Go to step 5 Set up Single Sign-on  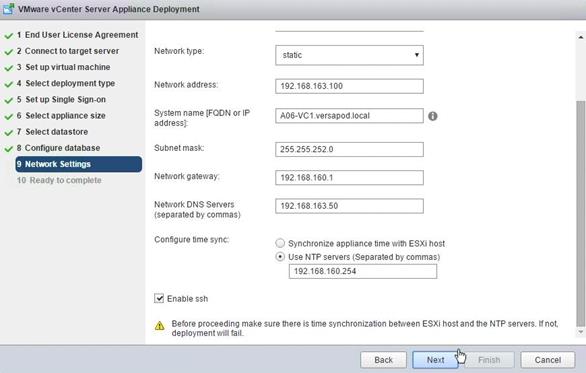[x=61, y=99]
